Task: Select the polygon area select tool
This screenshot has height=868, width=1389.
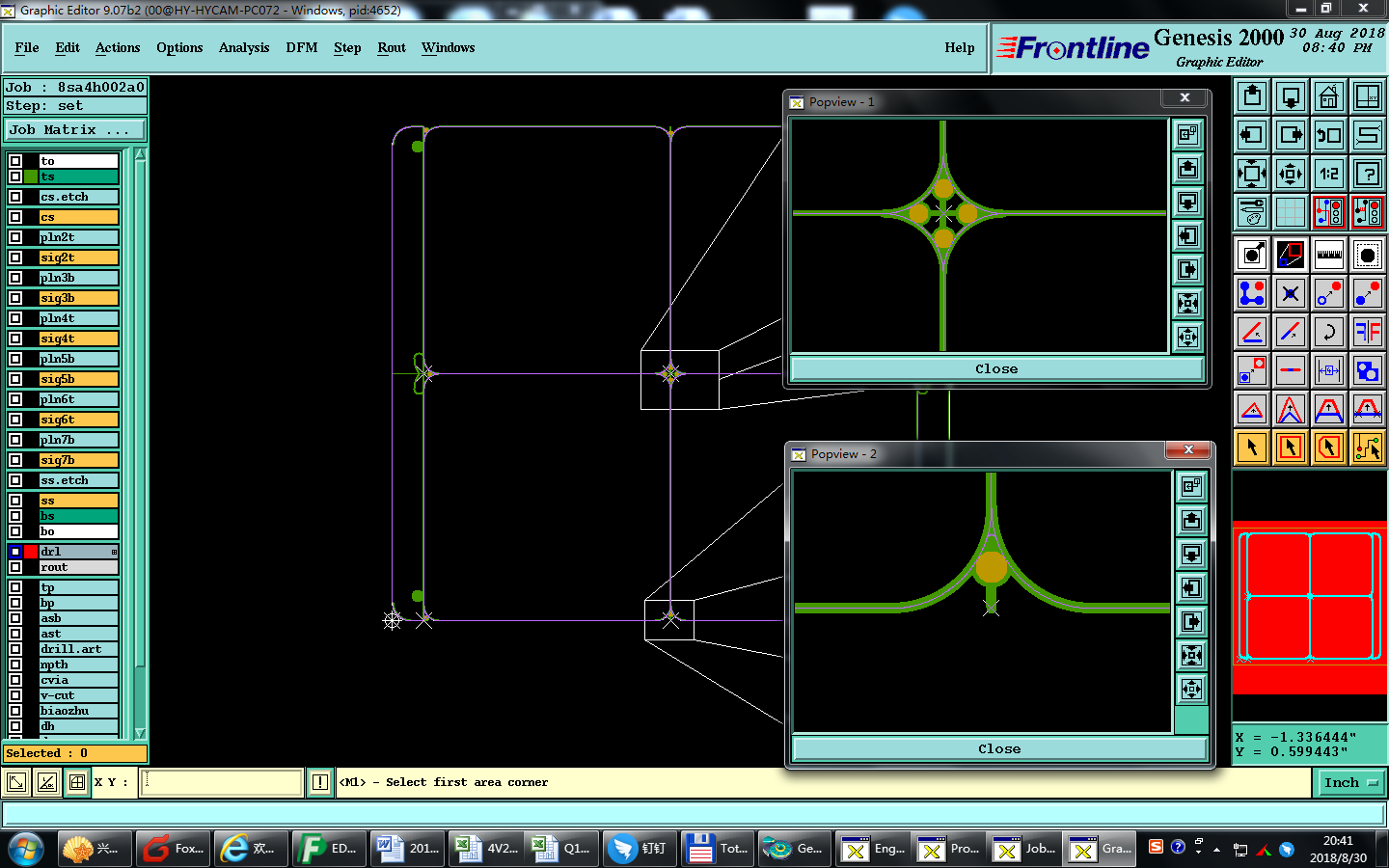Action: pyautogui.click(x=1329, y=448)
